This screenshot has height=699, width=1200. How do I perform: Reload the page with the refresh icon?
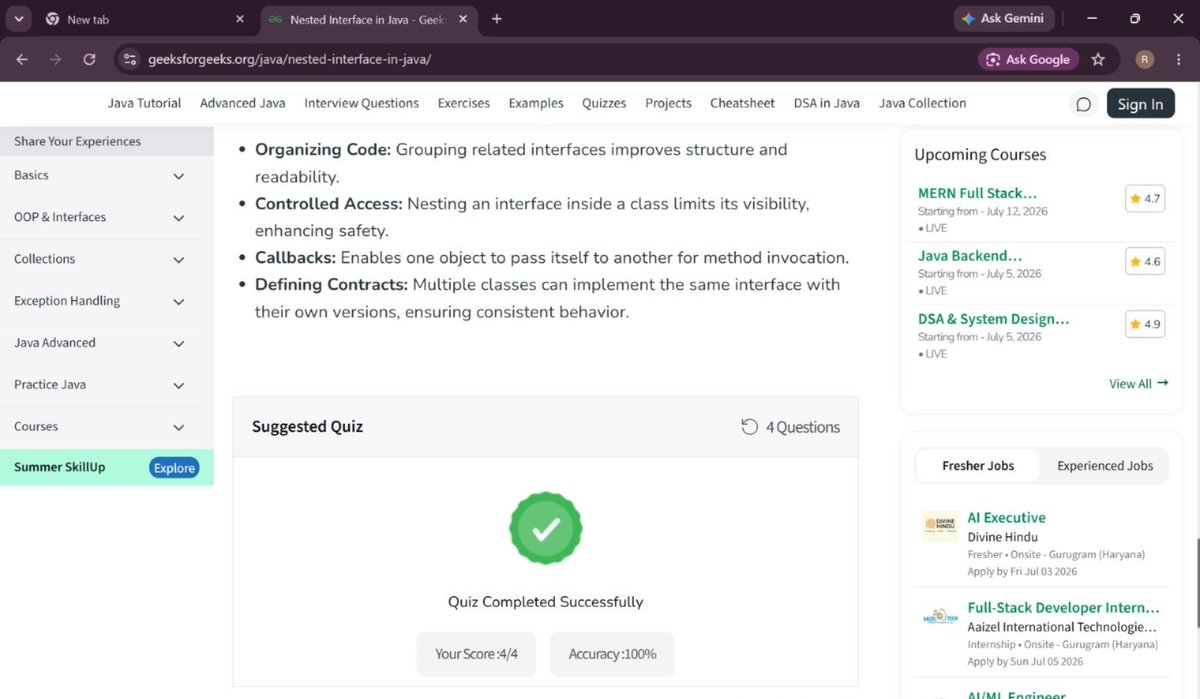tap(89, 59)
